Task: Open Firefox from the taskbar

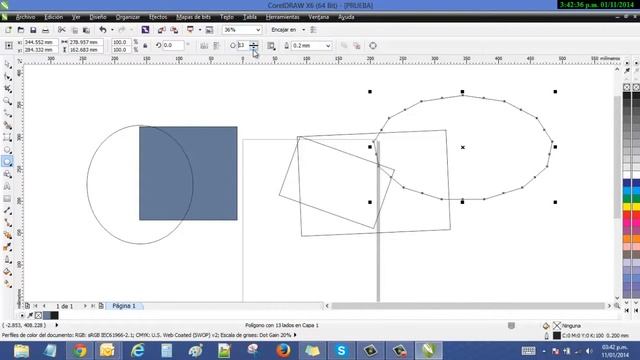Action: pos(283,351)
